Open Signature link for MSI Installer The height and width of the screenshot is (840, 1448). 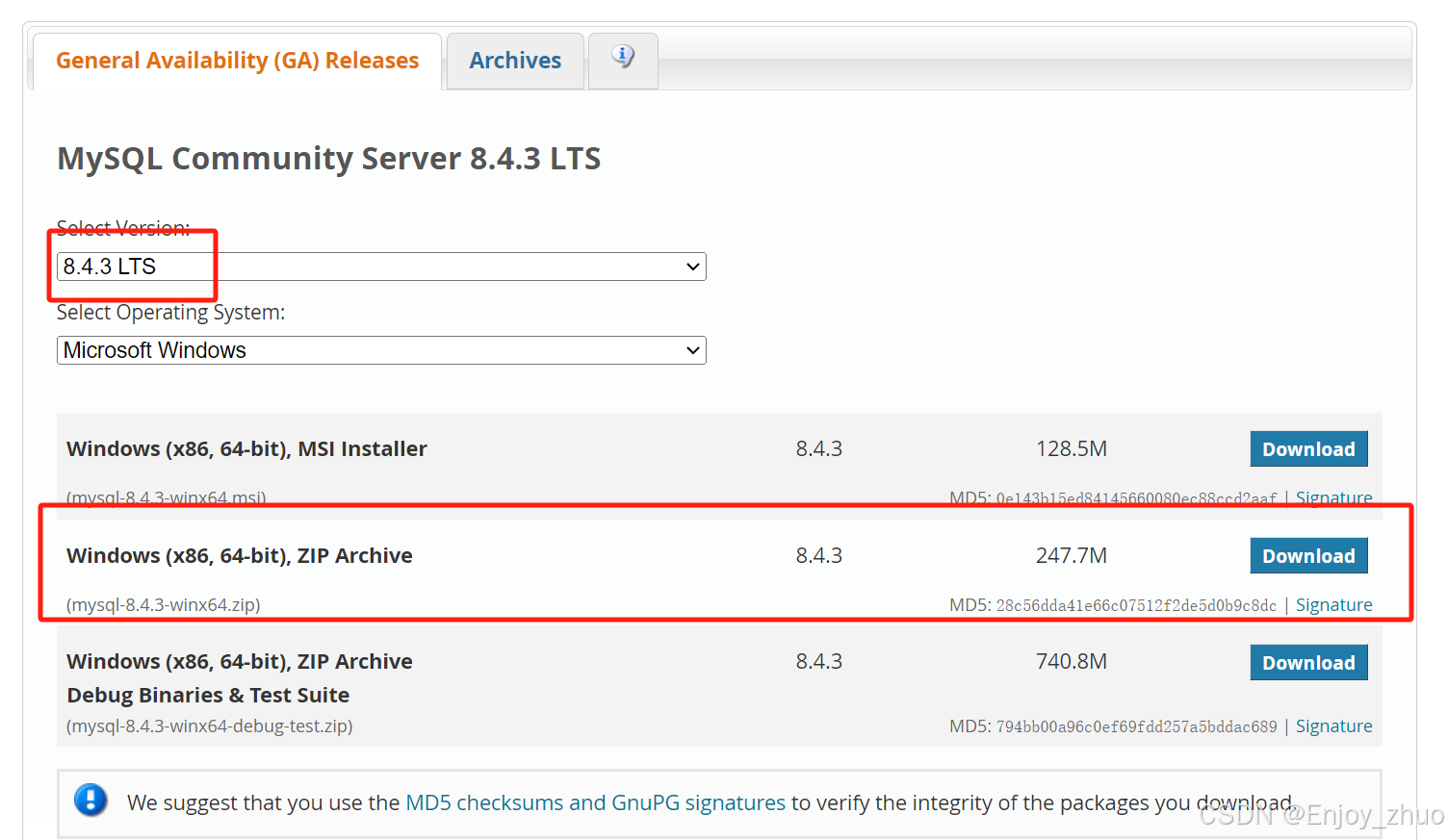point(1333,497)
